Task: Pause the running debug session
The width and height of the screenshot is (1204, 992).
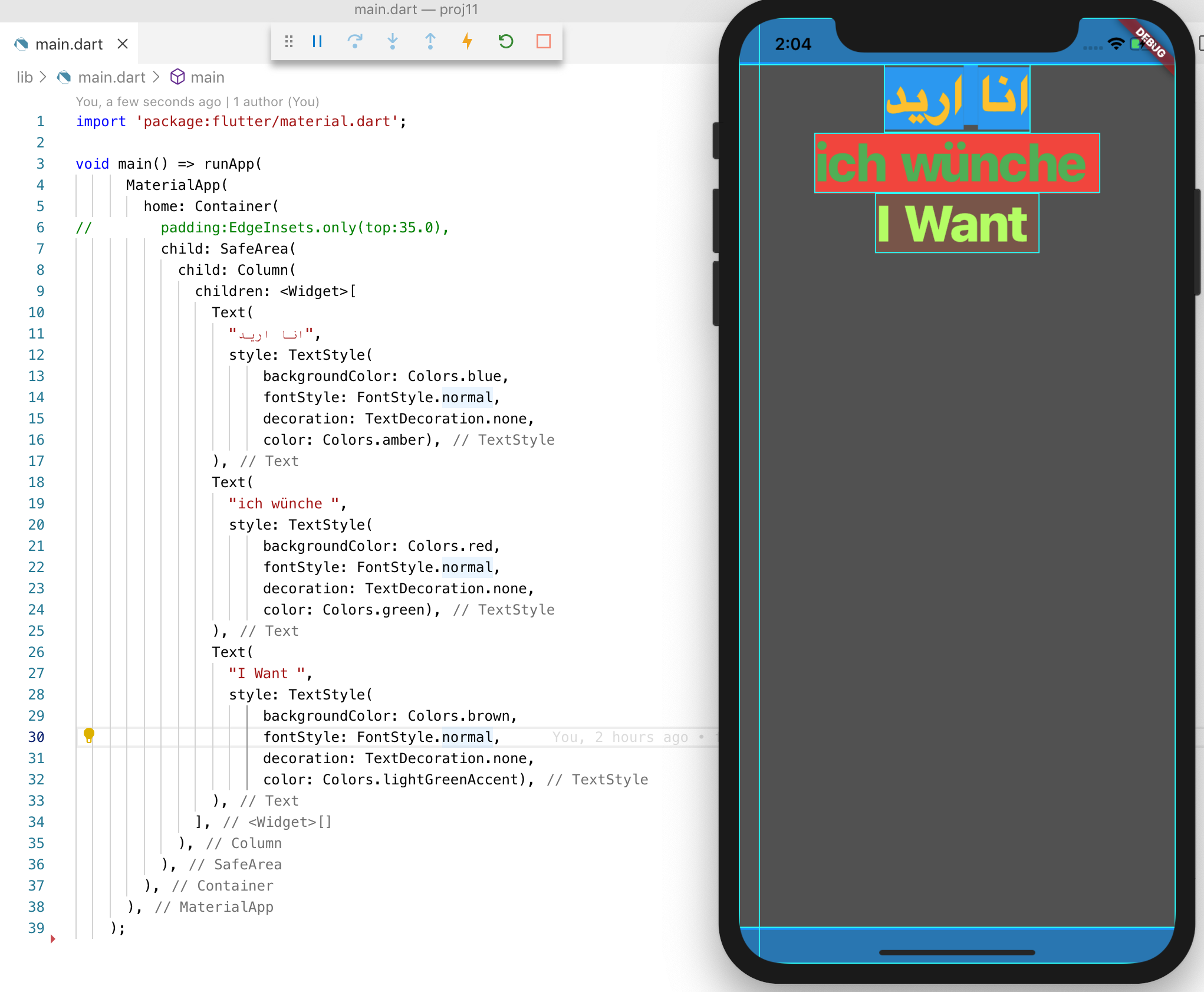Action: (317, 41)
